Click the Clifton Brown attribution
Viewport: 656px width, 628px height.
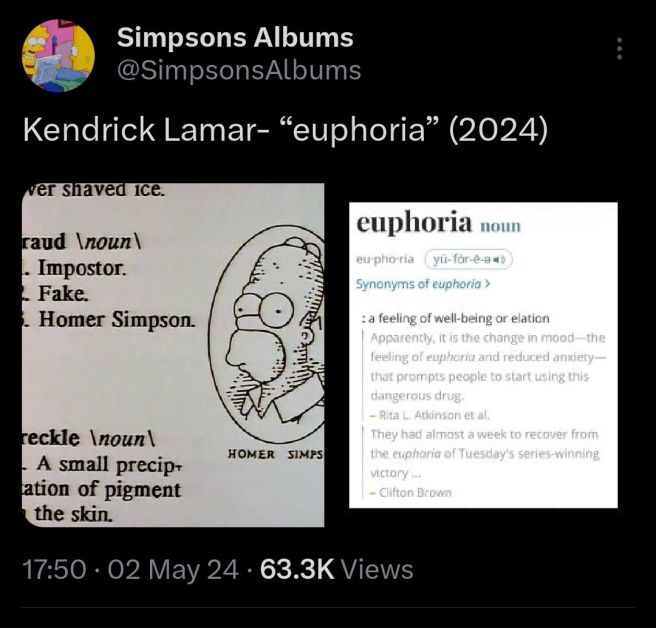410,492
